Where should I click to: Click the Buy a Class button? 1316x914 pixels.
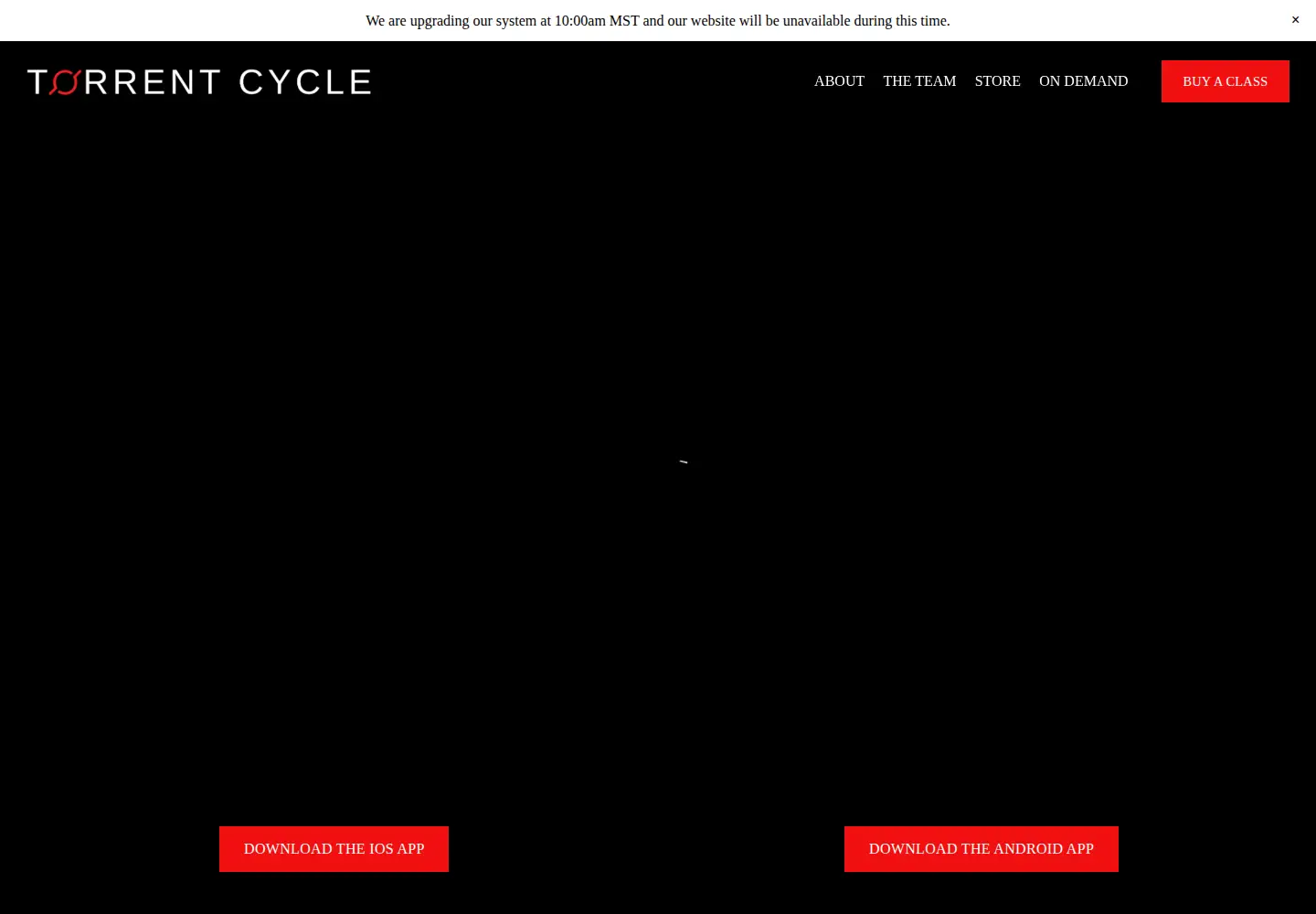coord(1225,81)
